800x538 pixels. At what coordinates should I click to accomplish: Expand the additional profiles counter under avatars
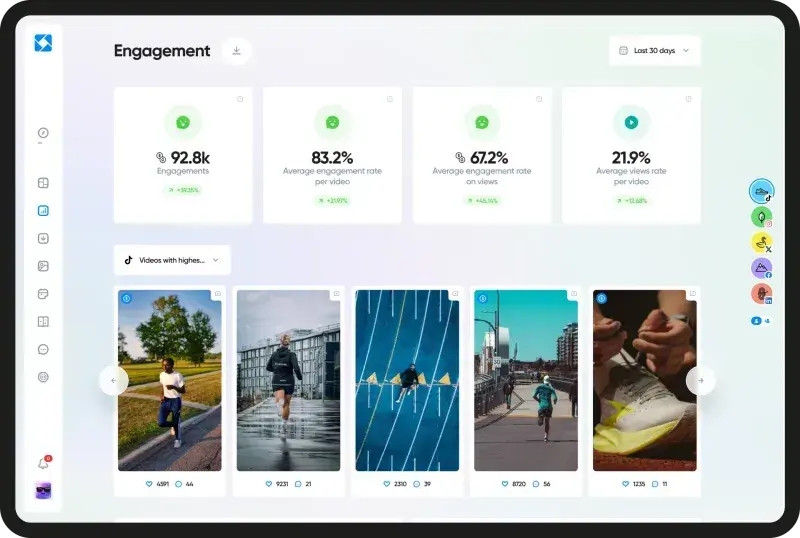[x=761, y=321]
